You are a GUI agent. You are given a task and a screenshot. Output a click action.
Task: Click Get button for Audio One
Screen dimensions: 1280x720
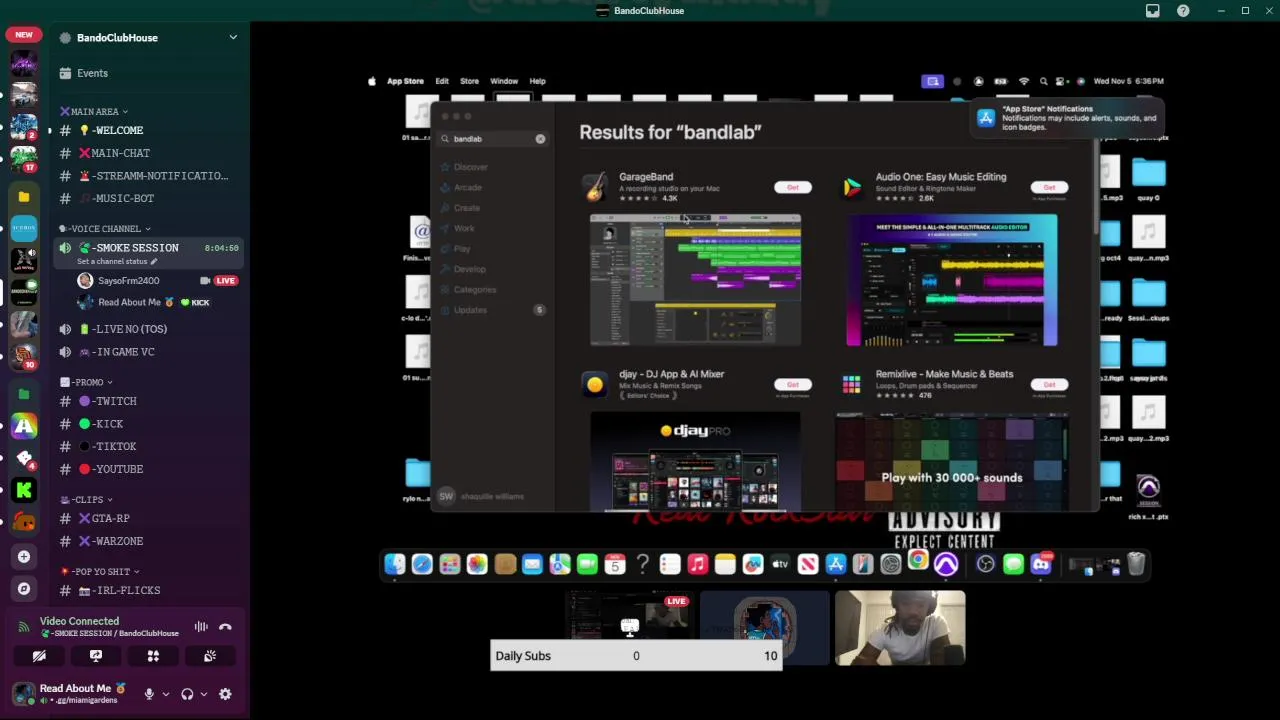pos(1049,187)
